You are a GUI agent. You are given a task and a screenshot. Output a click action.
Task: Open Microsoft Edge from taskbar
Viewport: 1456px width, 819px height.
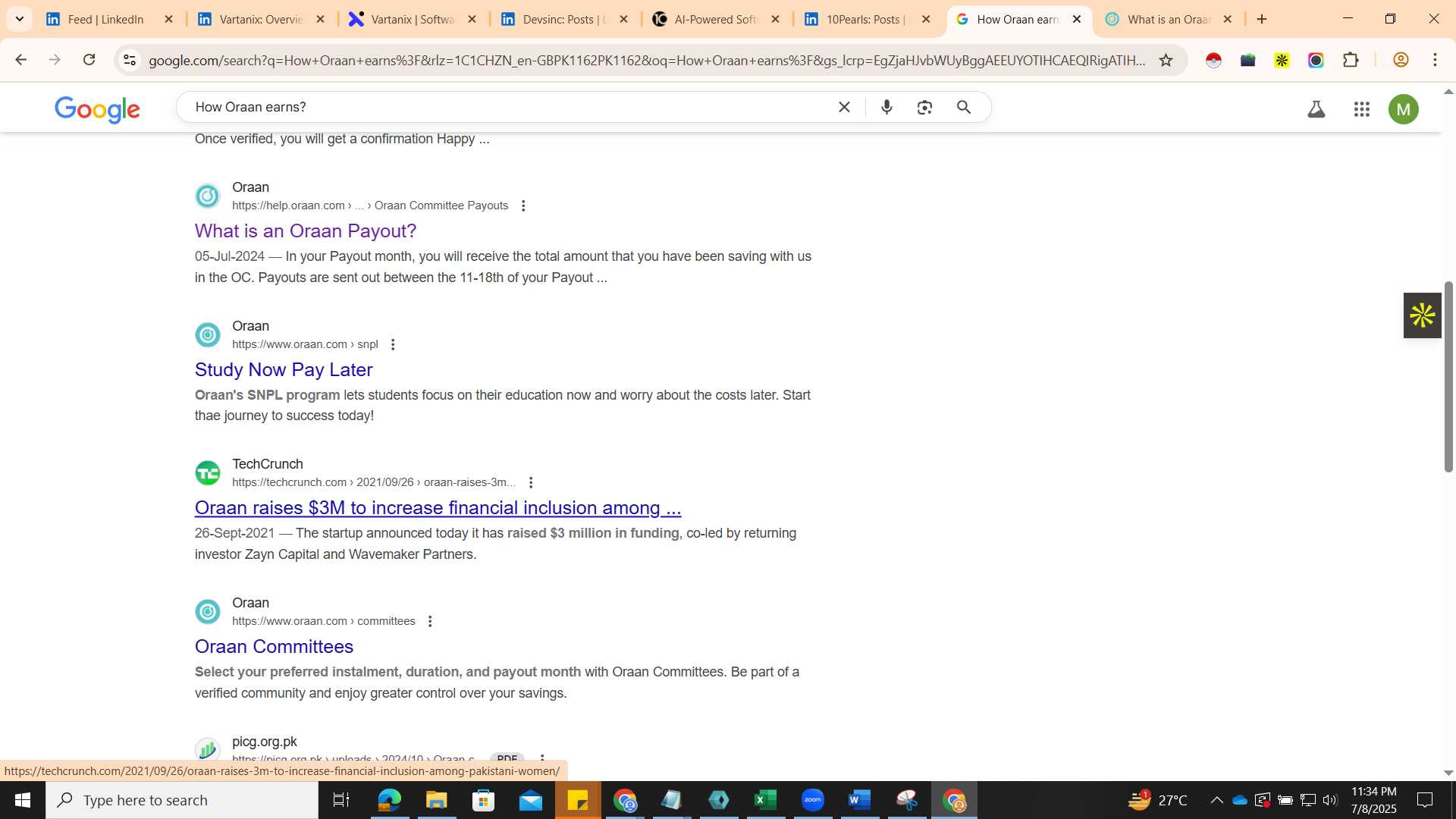tap(389, 800)
